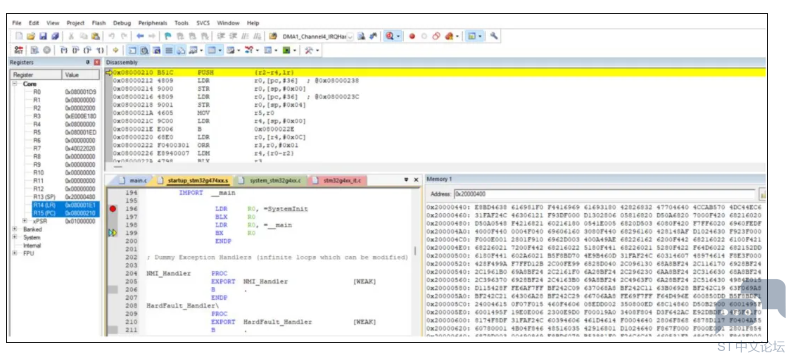This screenshot has height=362, width=794.
Task: Click the Start/Stop Debug Session magnifier icon
Action: 389,36
